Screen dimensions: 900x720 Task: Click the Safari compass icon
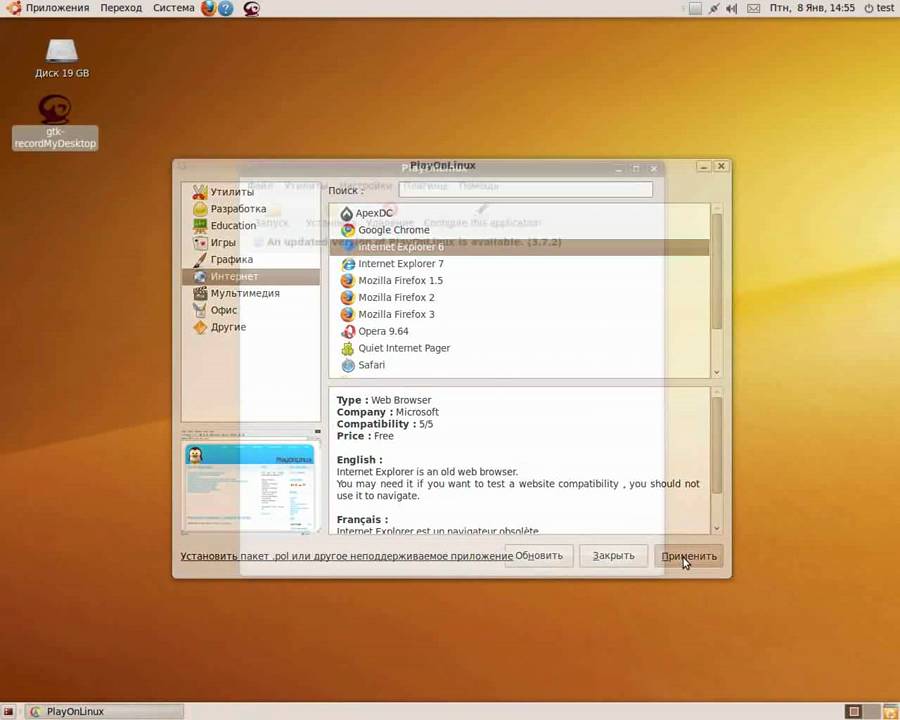click(x=348, y=365)
